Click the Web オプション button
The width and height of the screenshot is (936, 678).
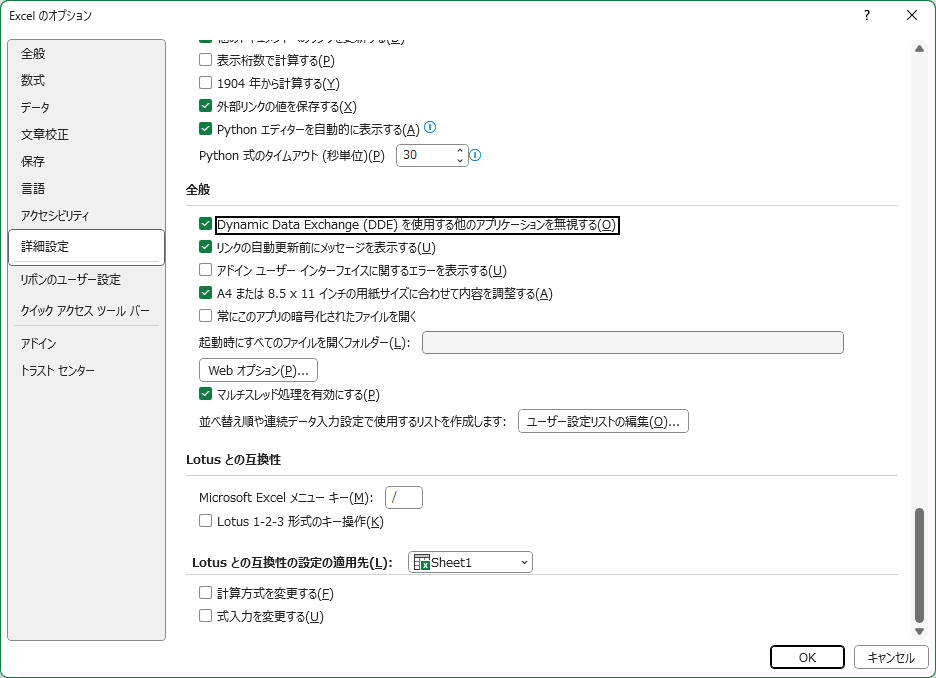click(258, 370)
